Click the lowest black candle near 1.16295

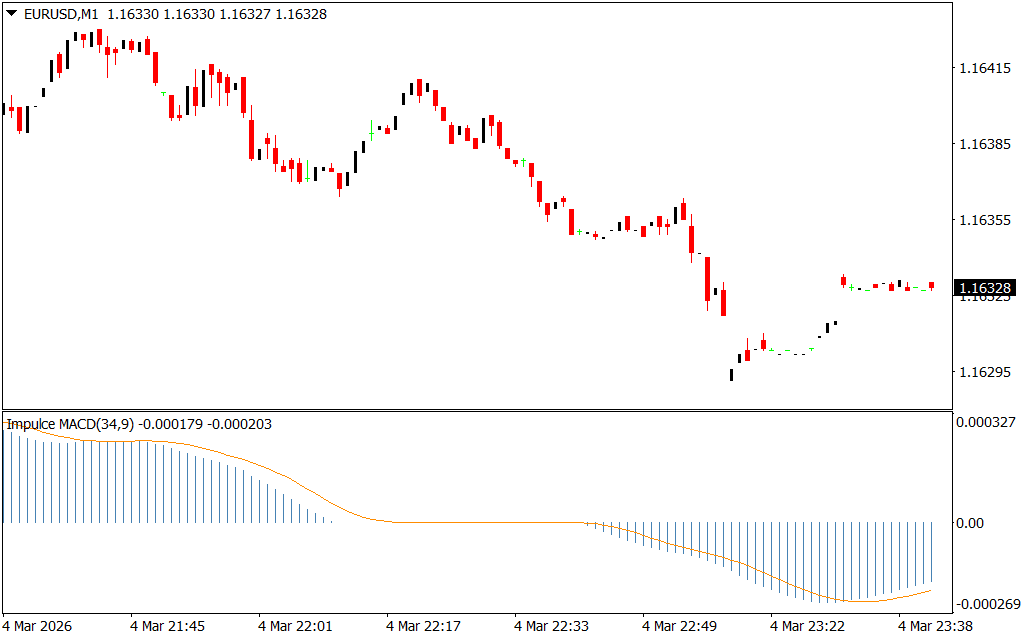(x=731, y=375)
